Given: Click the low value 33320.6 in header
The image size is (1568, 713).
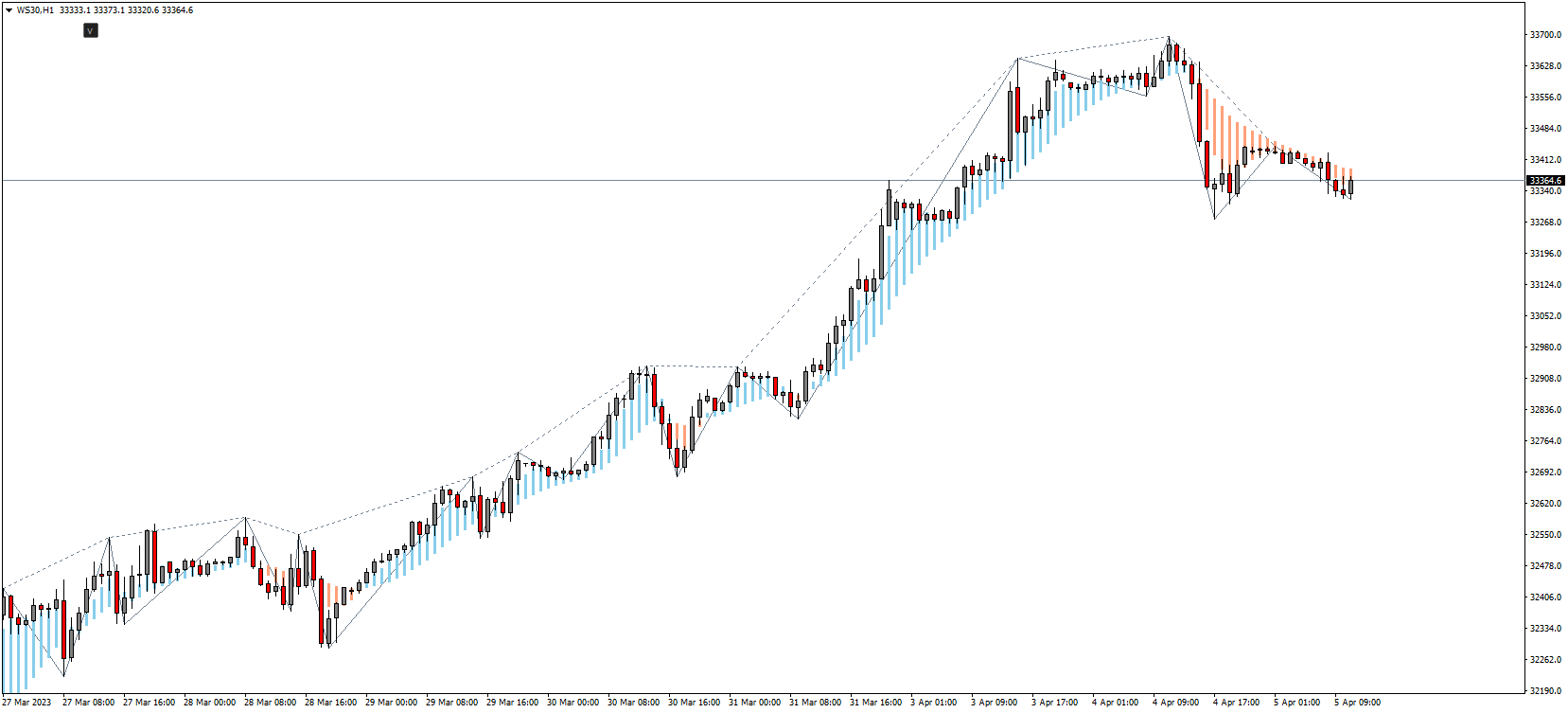Looking at the screenshot, I should click(x=143, y=10).
